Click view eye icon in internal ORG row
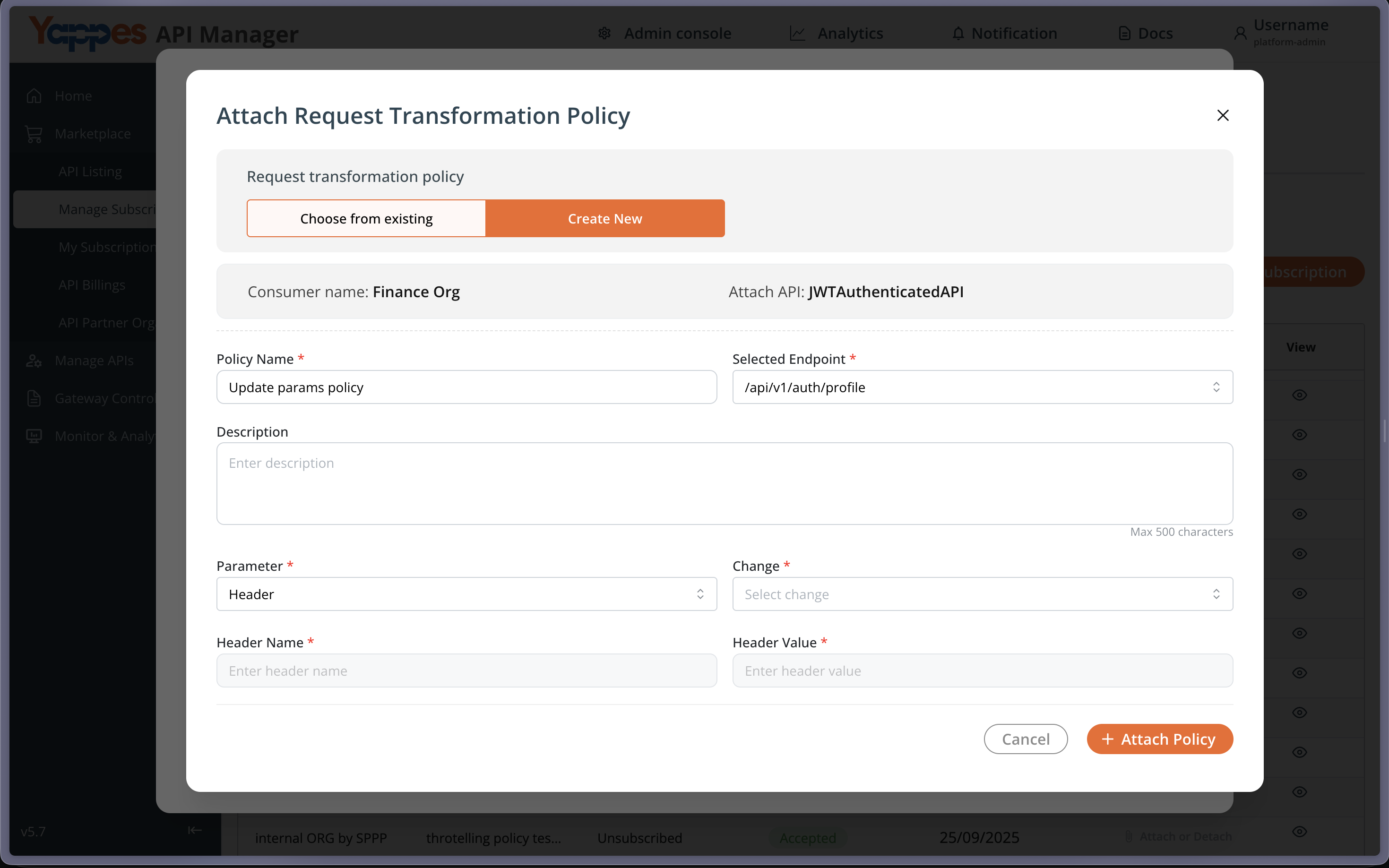This screenshot has width=1389, height=868. point(1299,831)
